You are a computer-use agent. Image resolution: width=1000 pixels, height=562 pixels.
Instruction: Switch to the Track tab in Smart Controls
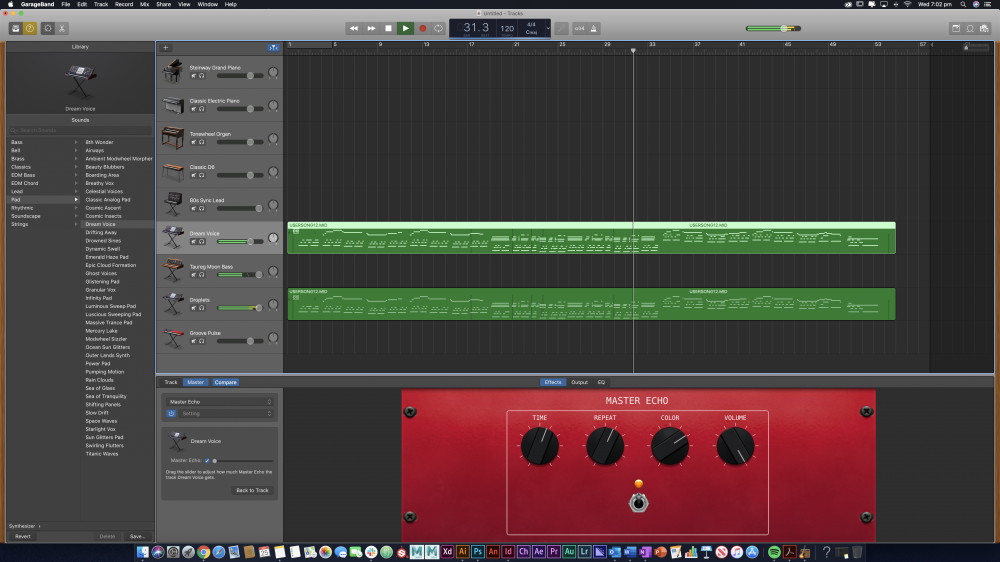pos(171,382)
